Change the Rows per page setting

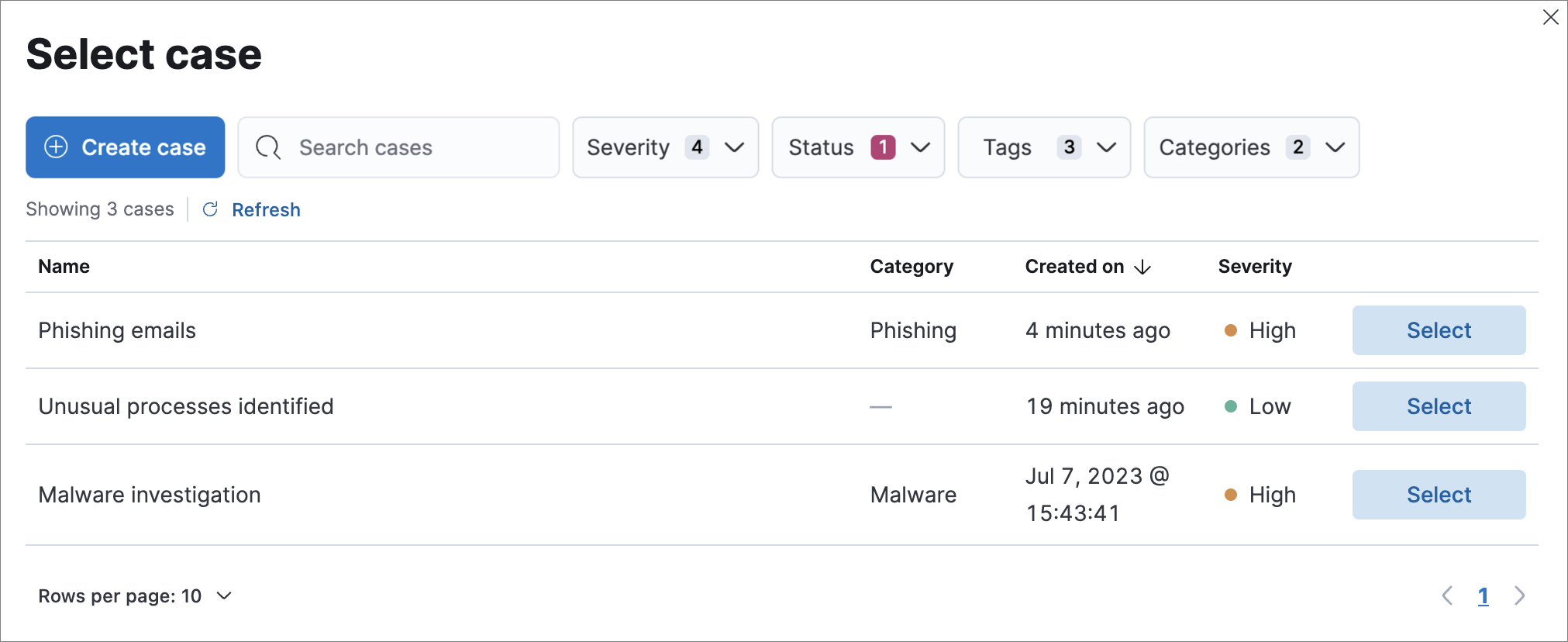click(x=135, y=595)
